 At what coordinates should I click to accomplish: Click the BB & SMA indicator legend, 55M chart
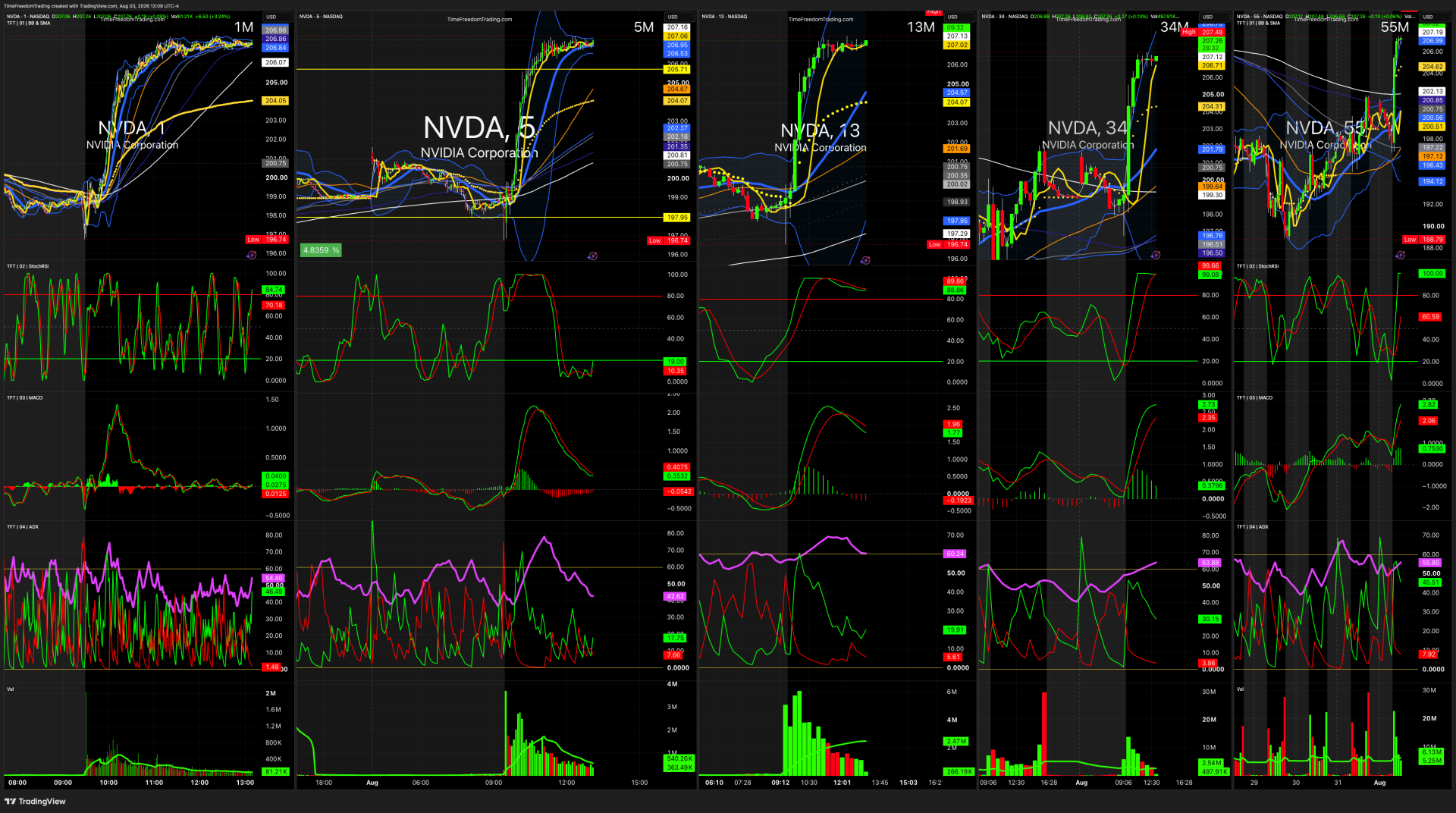1259,23
